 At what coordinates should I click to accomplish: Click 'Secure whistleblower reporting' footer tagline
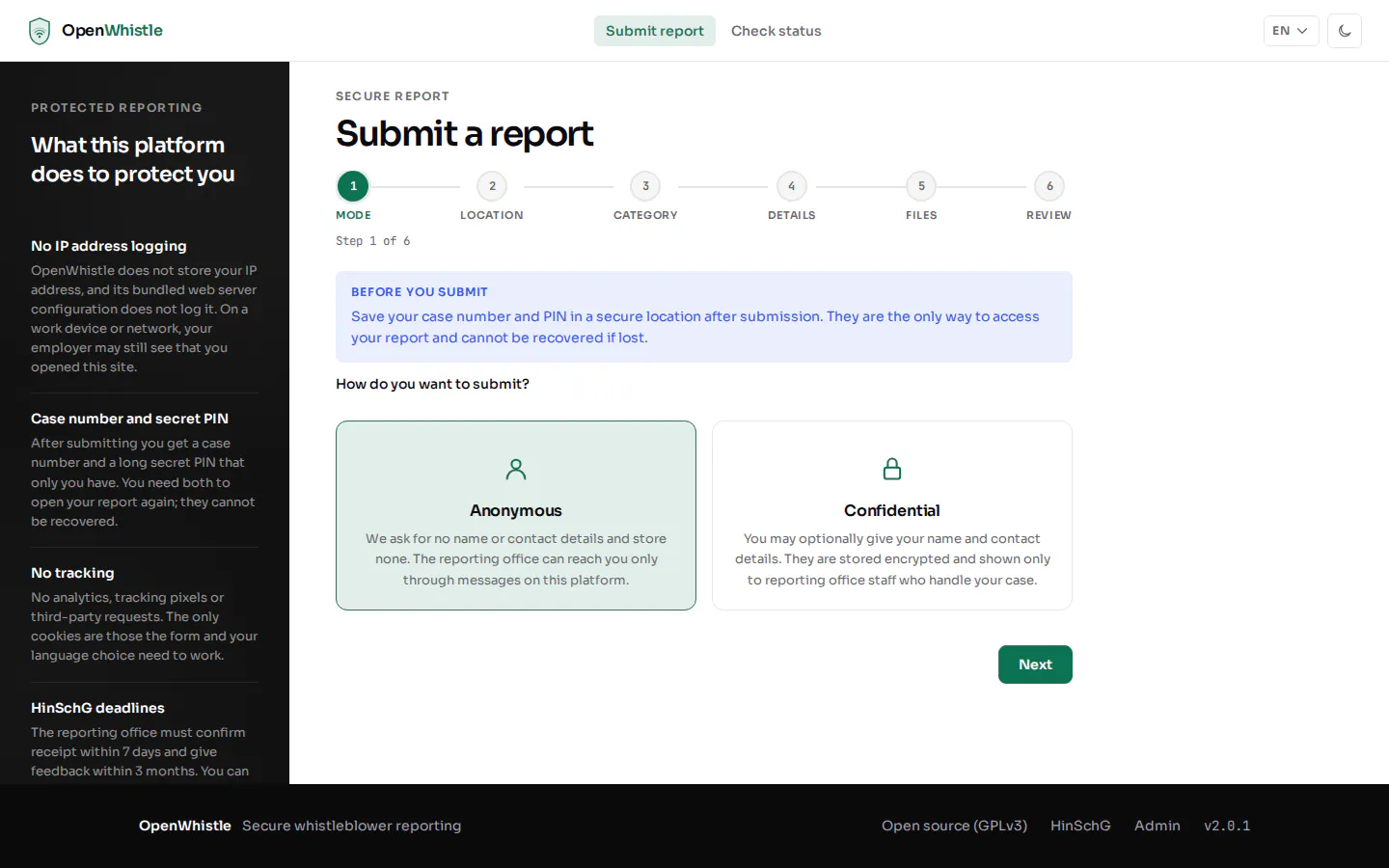352,826
